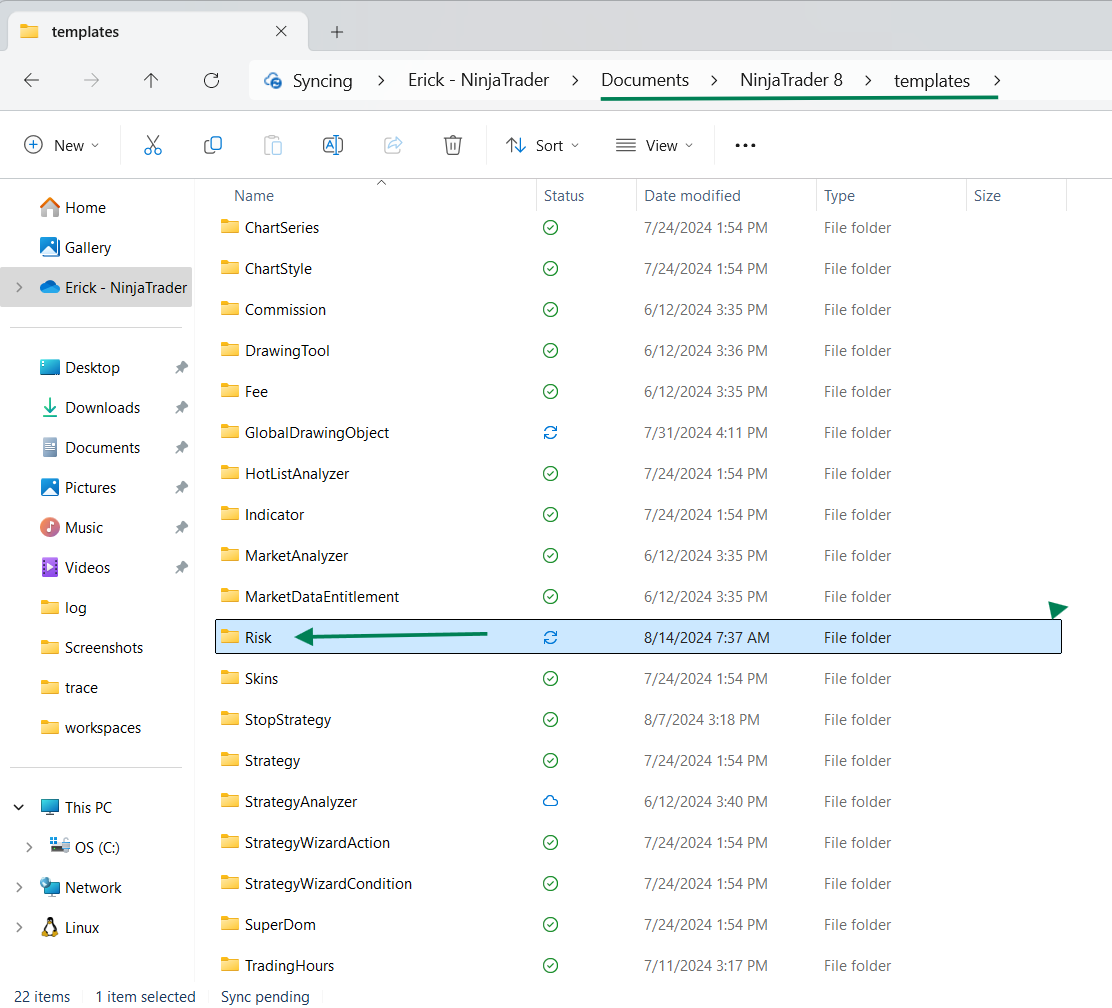Expand the OS (C:) drive node
The width and height of the screenshot is (1112, 1008).
[29, 848]
